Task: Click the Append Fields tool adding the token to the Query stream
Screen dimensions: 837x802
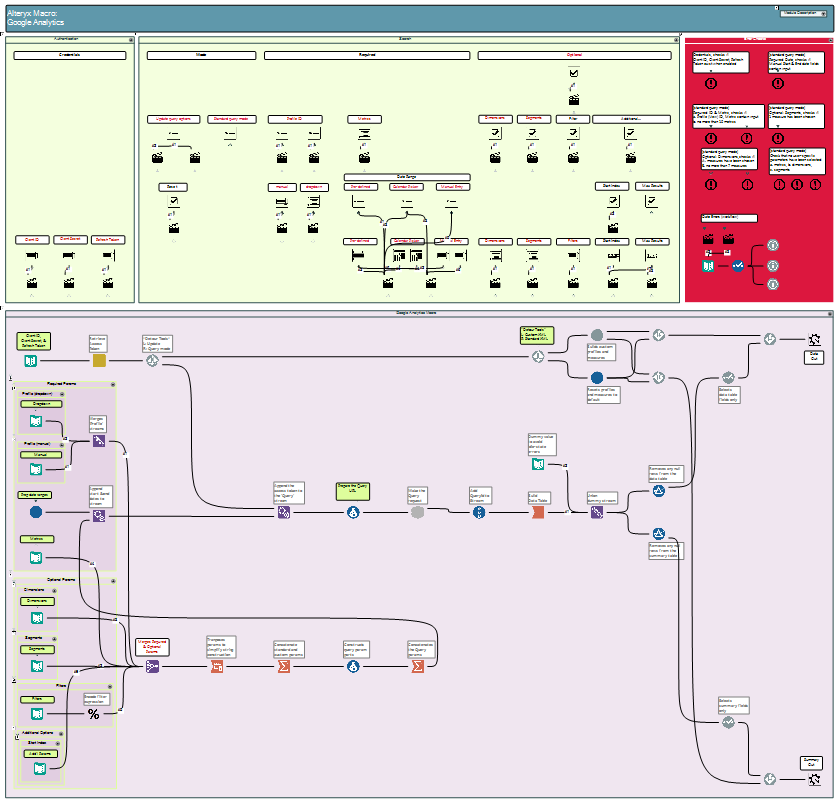Action: tap(284, 513)
